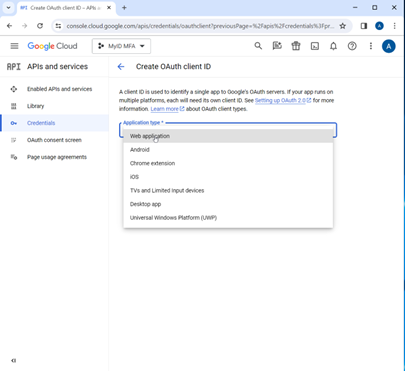Click the Google account avatar in header
405x371 pixels.
[389, 46]
